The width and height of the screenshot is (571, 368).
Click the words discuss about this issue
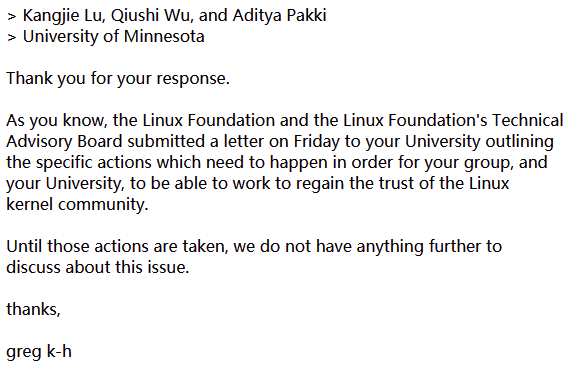tap(98, 268)
